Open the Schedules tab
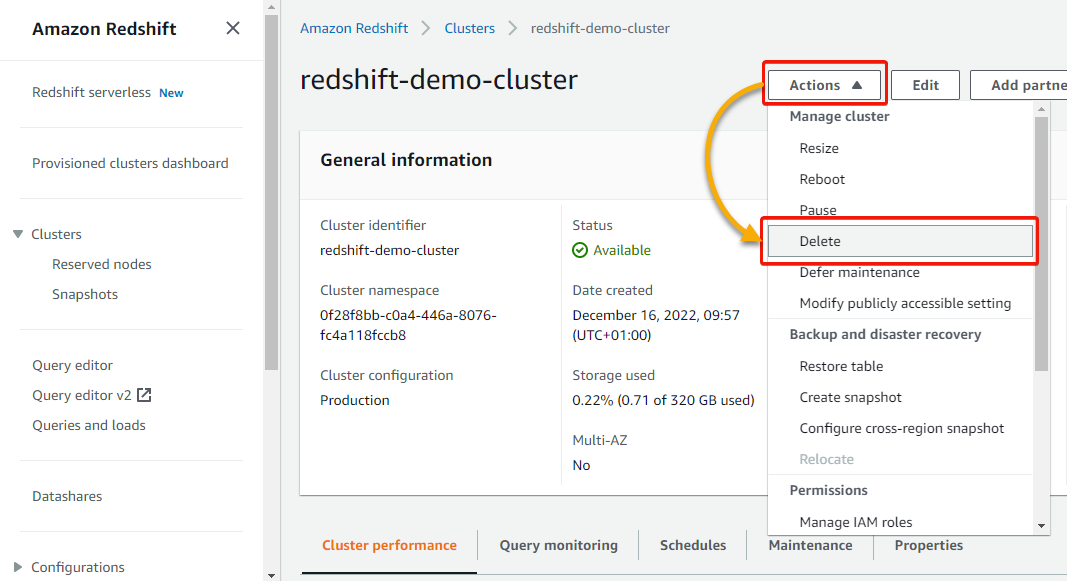The height and width of the screenshot is (581, 1067). tap(693, 545)
